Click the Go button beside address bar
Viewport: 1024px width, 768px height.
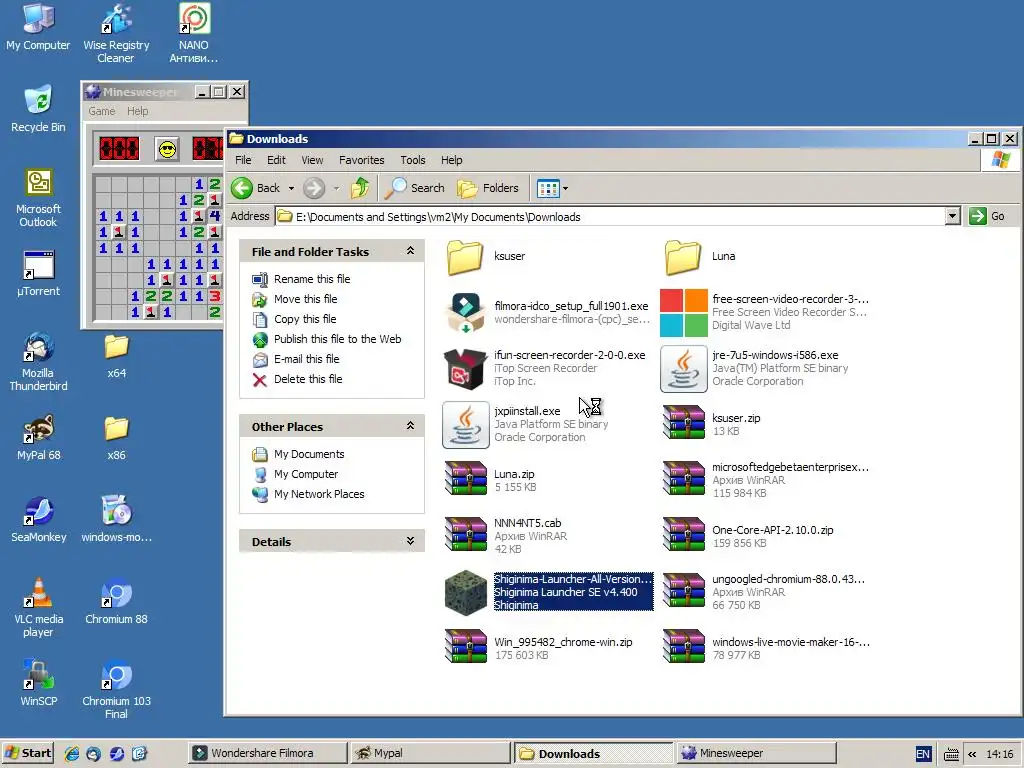[x=987, y=216]
